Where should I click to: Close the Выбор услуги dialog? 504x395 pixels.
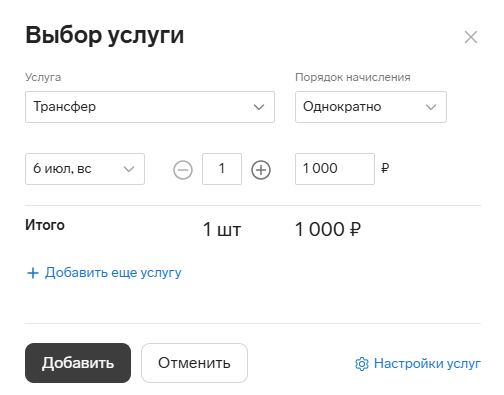point(471,37)
